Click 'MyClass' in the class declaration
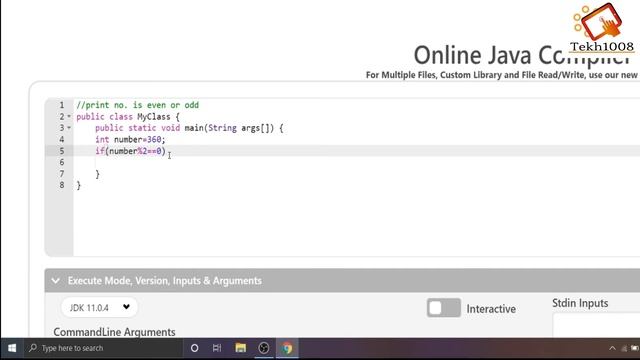Screen dimensions: 640x360 [x=153, y=117]
